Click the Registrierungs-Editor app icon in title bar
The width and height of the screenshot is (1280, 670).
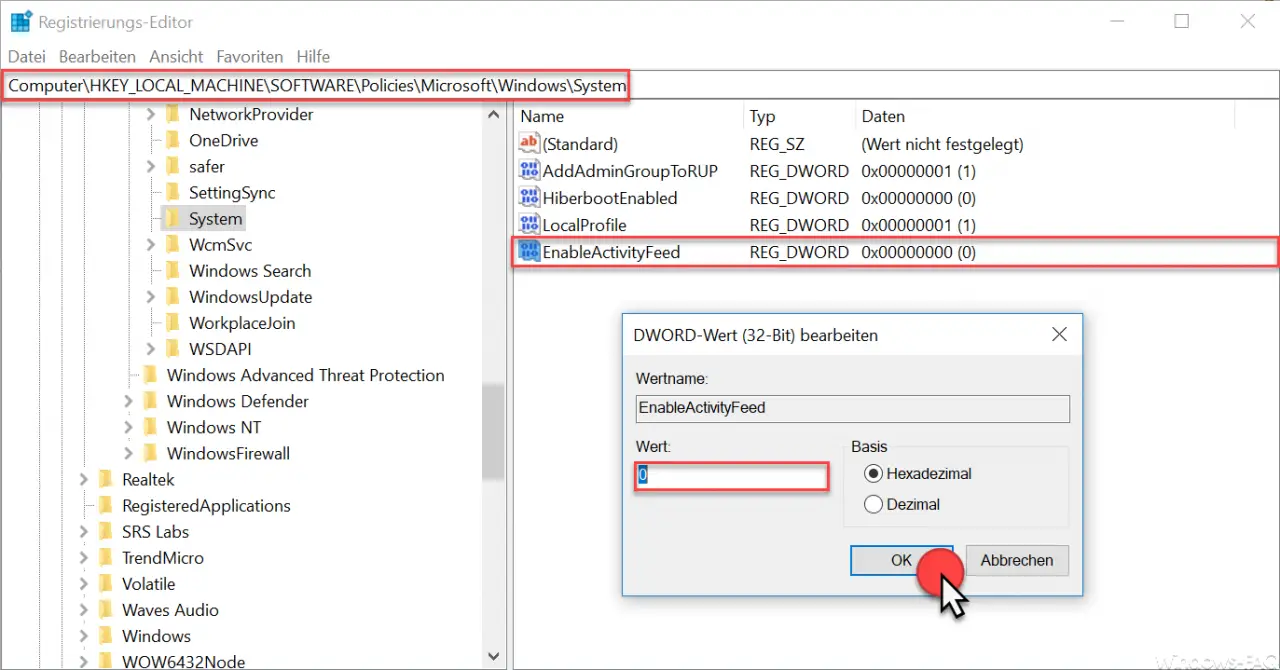(20, 21)
